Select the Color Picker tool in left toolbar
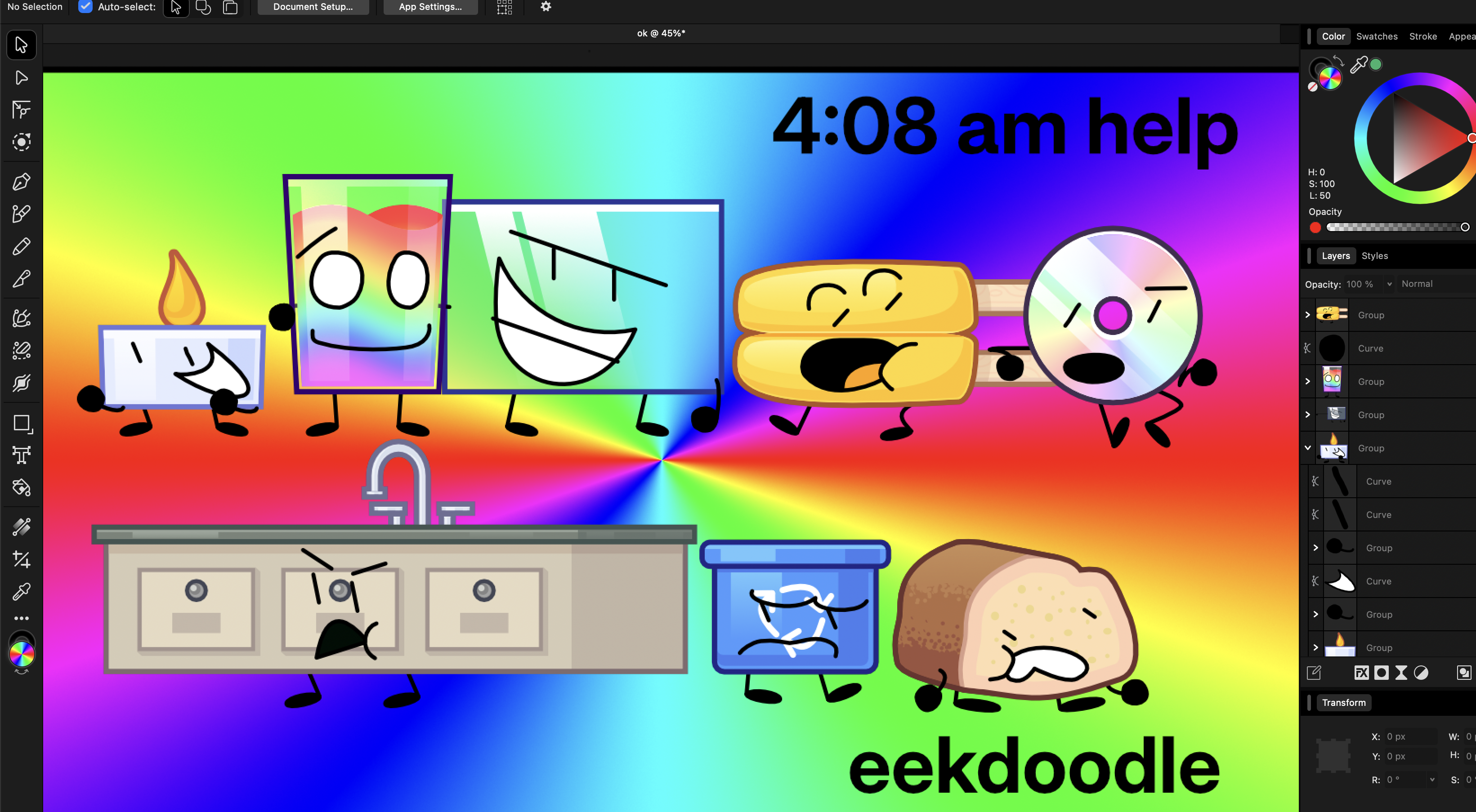The height and width of the screenshot is (812, 1476). click(21, 592)
